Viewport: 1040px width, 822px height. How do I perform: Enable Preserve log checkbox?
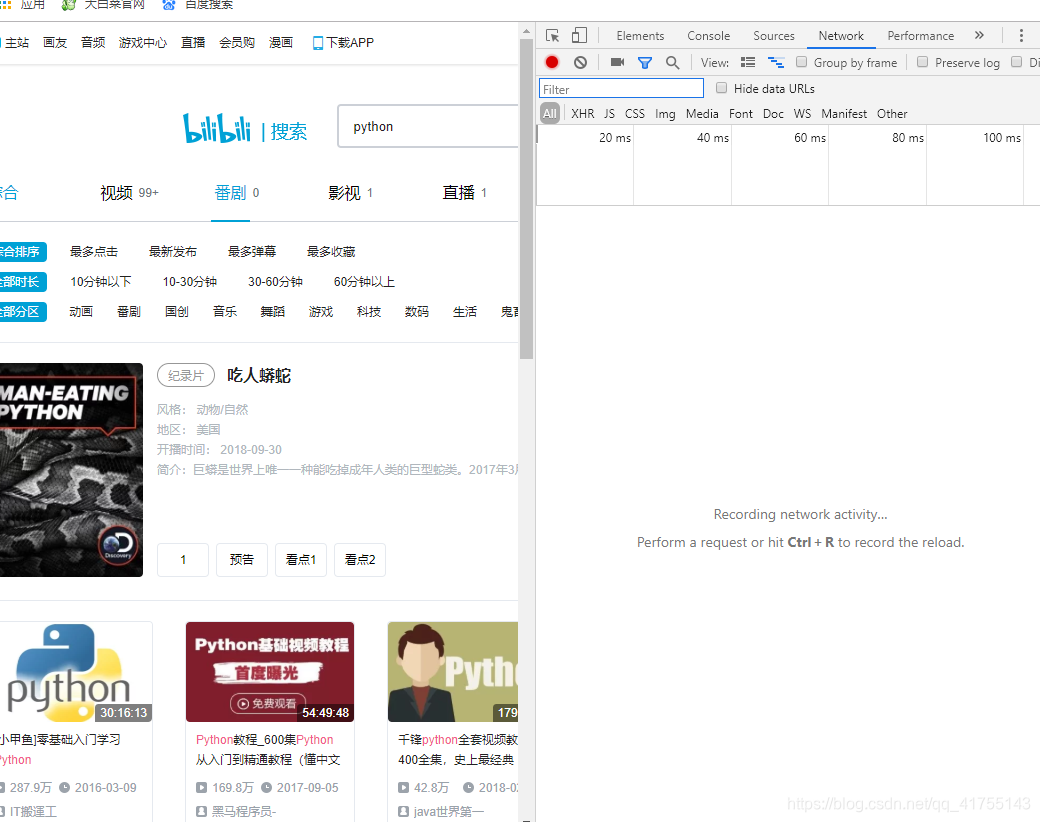point(922,62)
